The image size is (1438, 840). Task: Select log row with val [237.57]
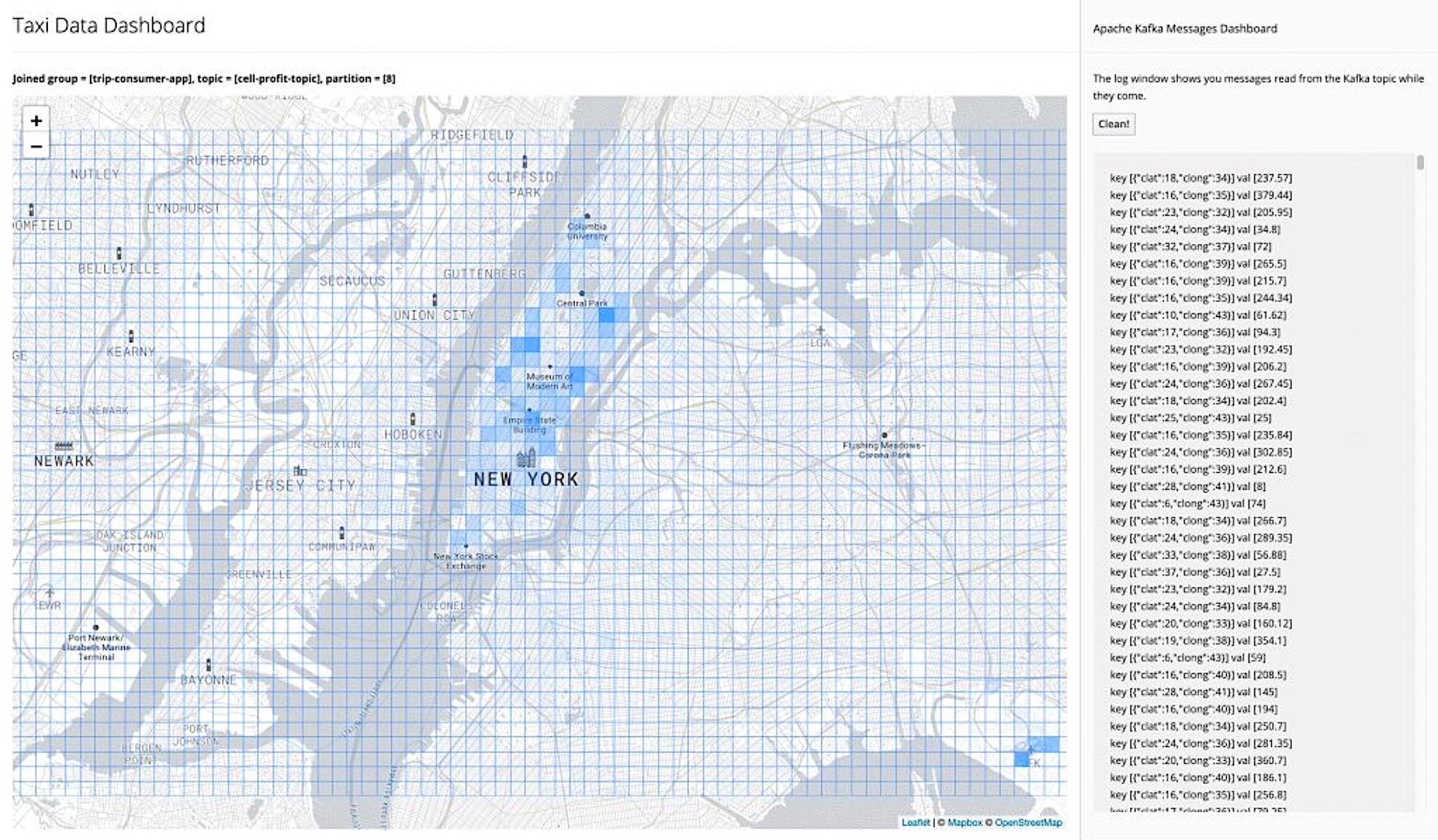(x=1200, y=178)
